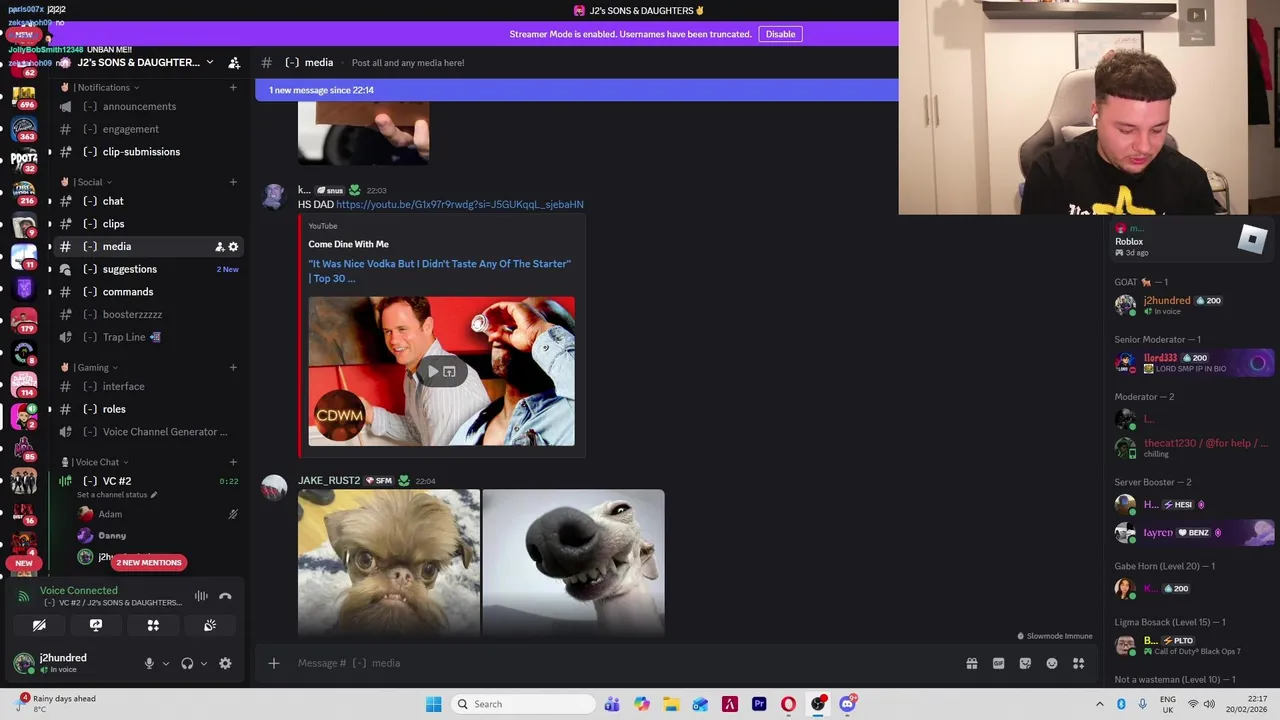Open apps launcher in message bar
Image resolution: width=1280 pixels, height=720 pixels.
1079,663
